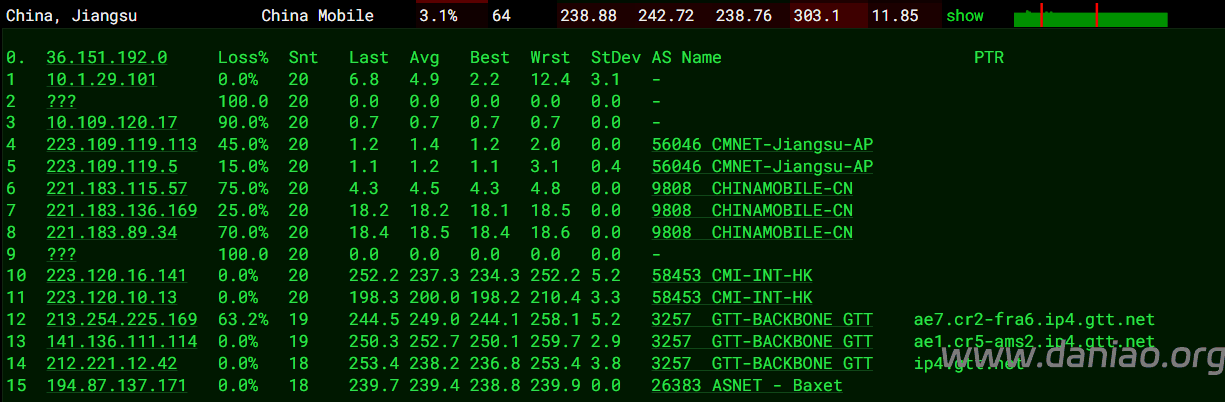Open the 36.151.192.0 address link

pyautogui.click(x=107, y=57)
